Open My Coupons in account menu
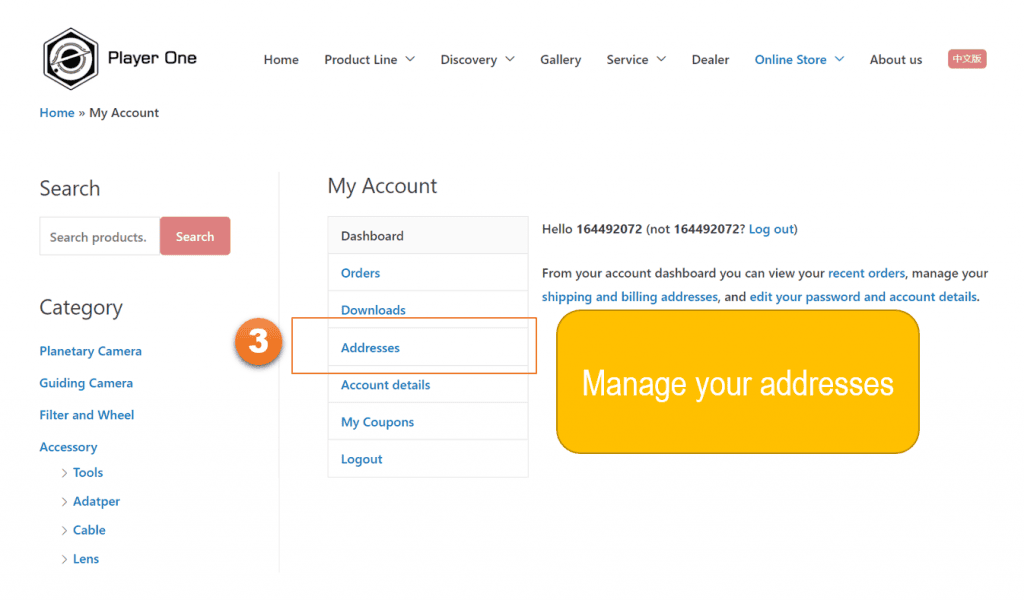 (x=377, y=422)
